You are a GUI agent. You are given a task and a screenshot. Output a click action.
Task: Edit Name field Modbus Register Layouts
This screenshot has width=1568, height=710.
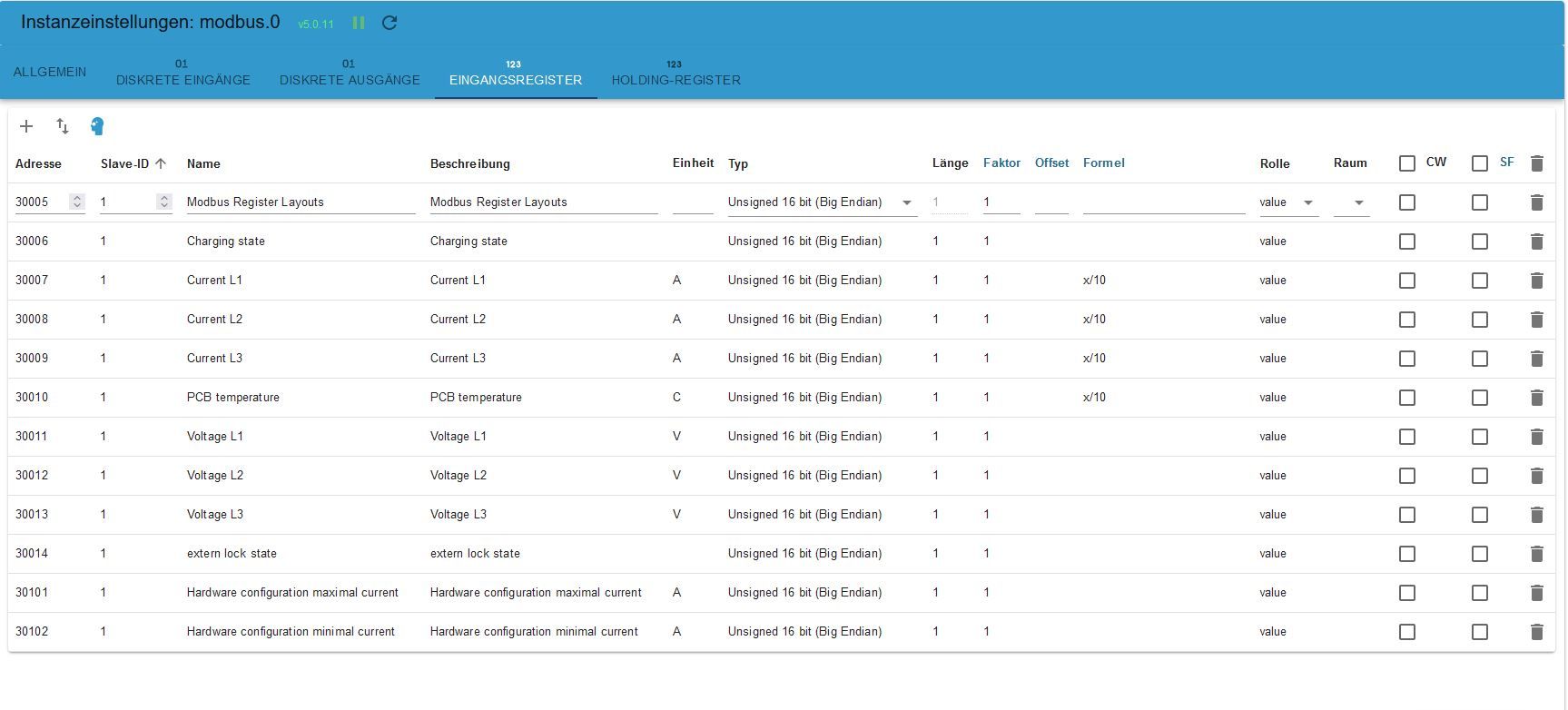pyautogui.click(x=301, y=202)
